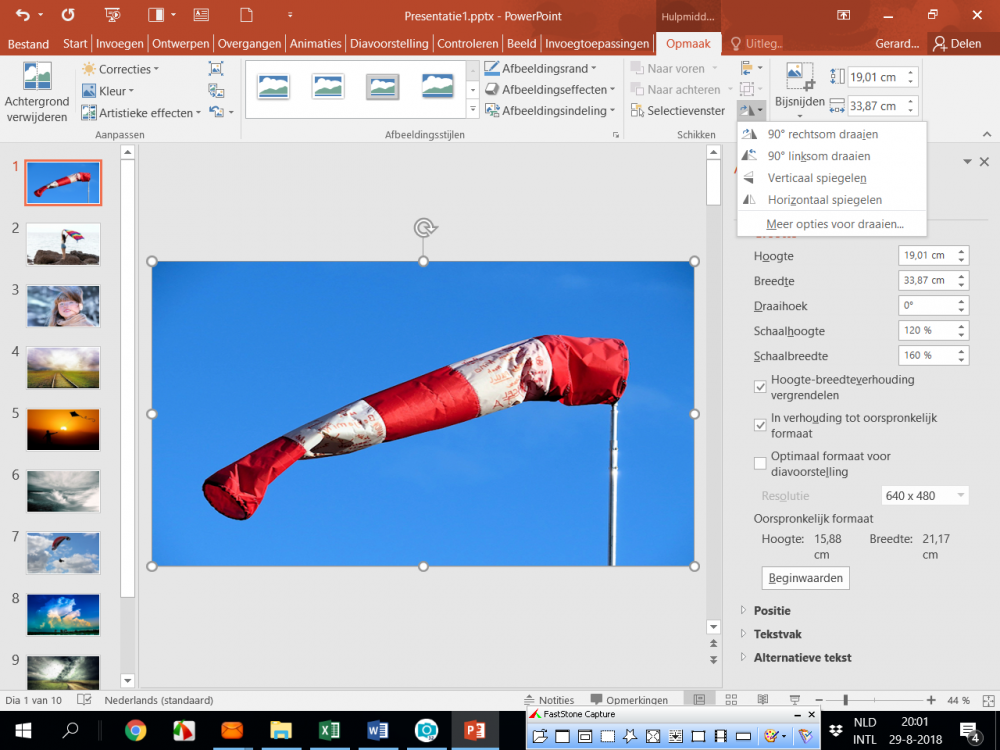The image size is (1000, 750).
Task: Switch to the Invoegen ribbon tab
Action: (120, 44)
